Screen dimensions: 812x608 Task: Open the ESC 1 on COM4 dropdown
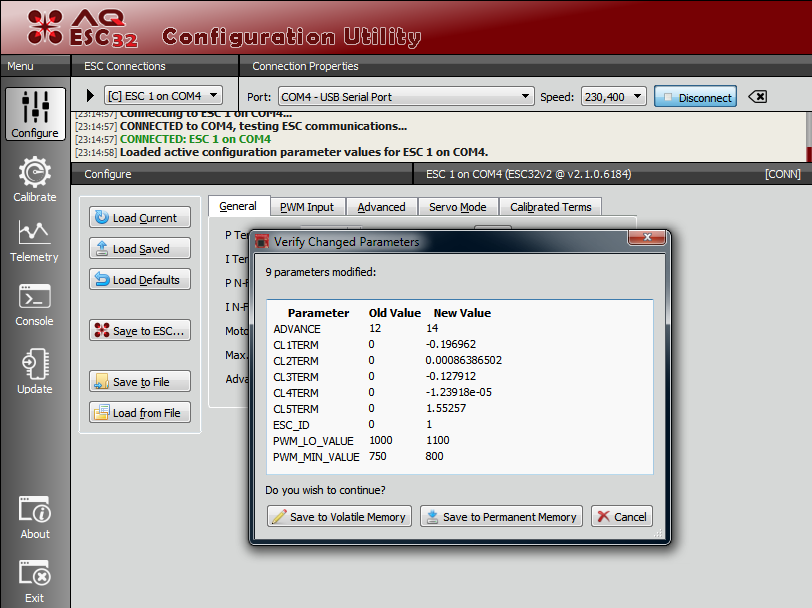164,96
